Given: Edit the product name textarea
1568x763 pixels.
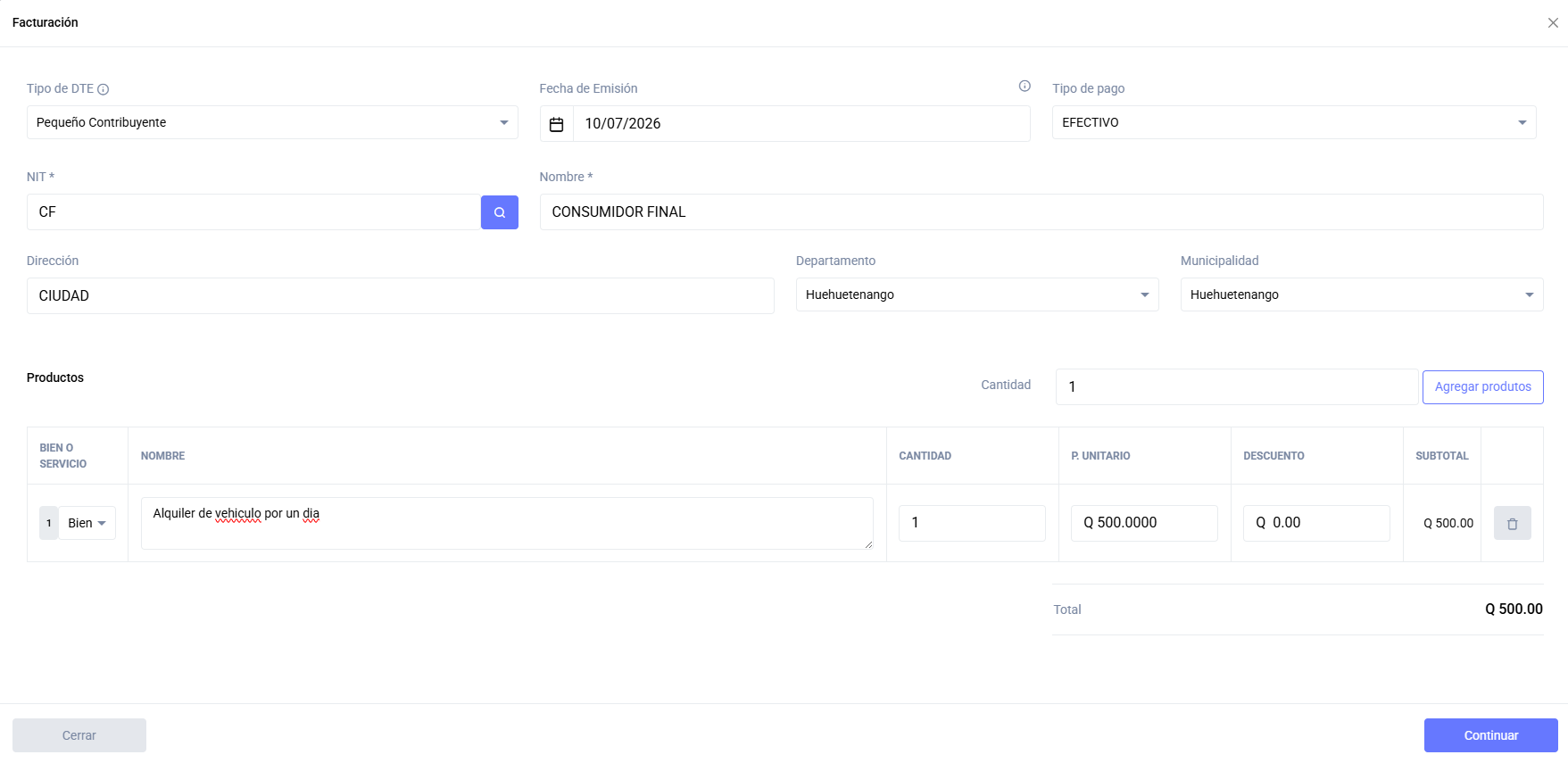Looking at the screenshot, I should pos(507,523).
